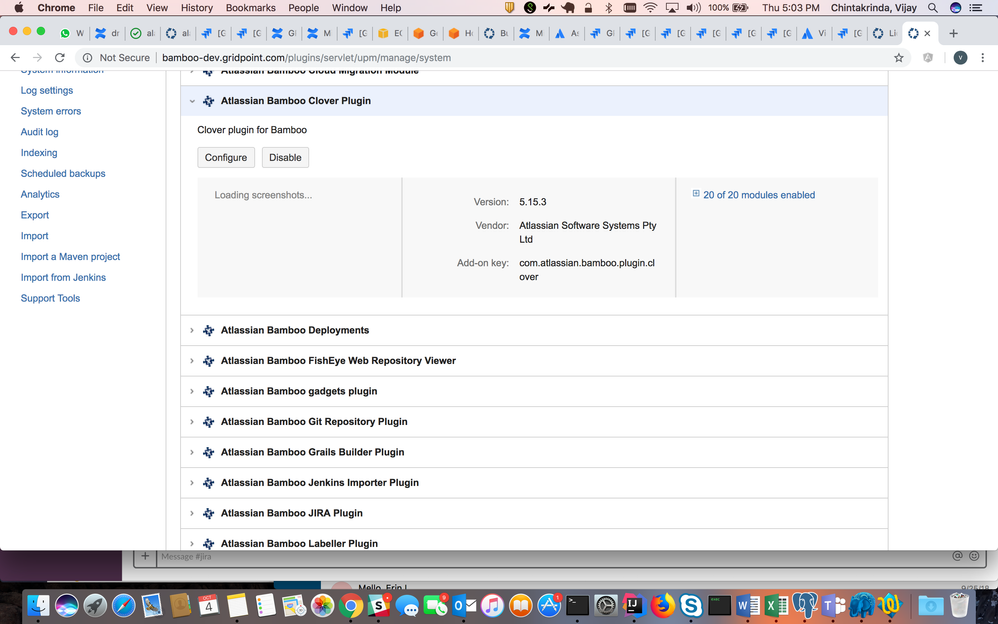Expand the Bamboo Labeller Plugin row
The width and height of the screenshot is (998, 624).
pos(192,544)
